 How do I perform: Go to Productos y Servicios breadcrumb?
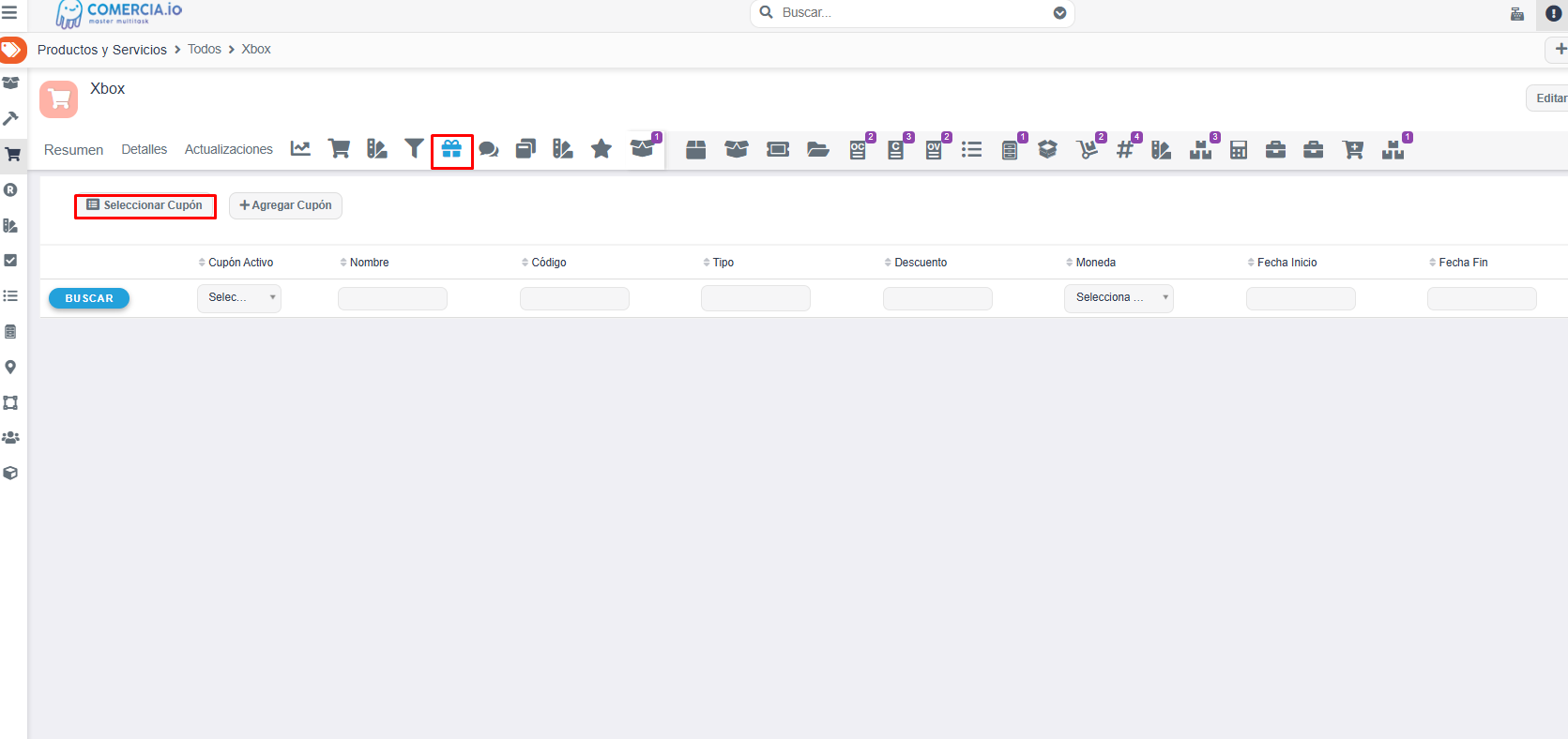click(102, 50)
